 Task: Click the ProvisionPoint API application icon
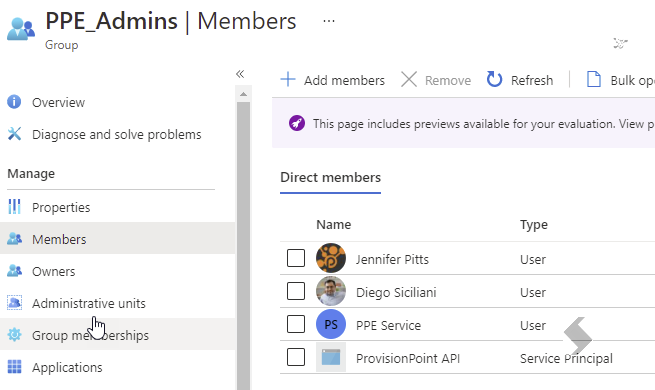(331, 357)
